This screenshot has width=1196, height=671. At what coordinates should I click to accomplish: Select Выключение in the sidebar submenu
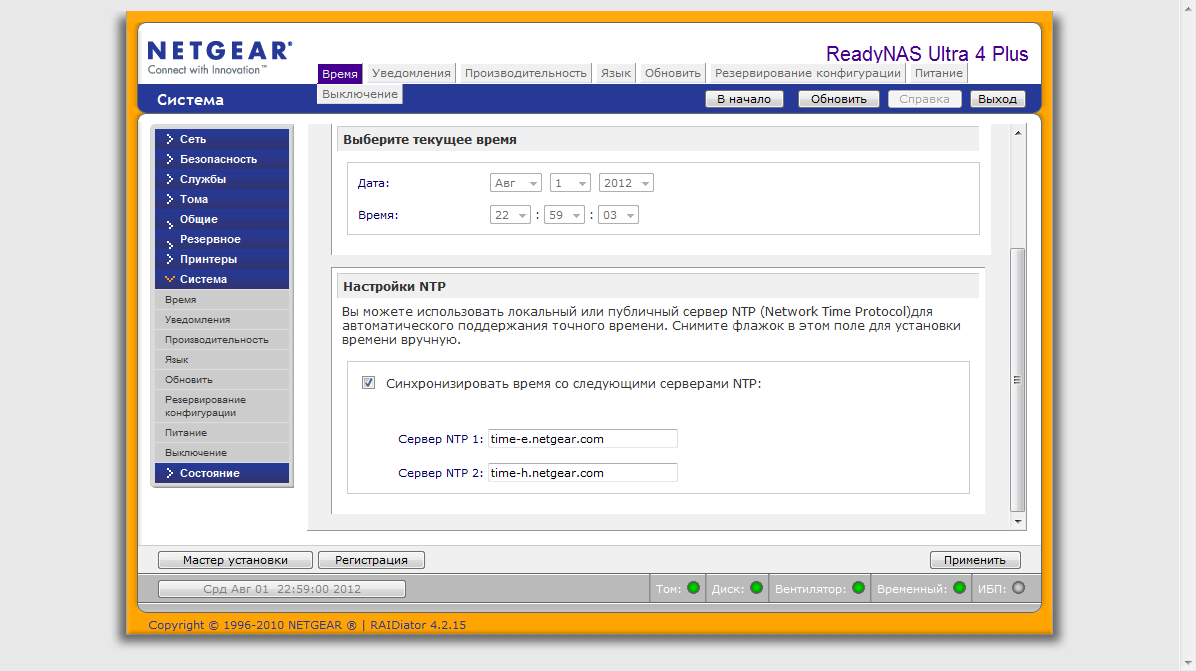coord(222,452)
